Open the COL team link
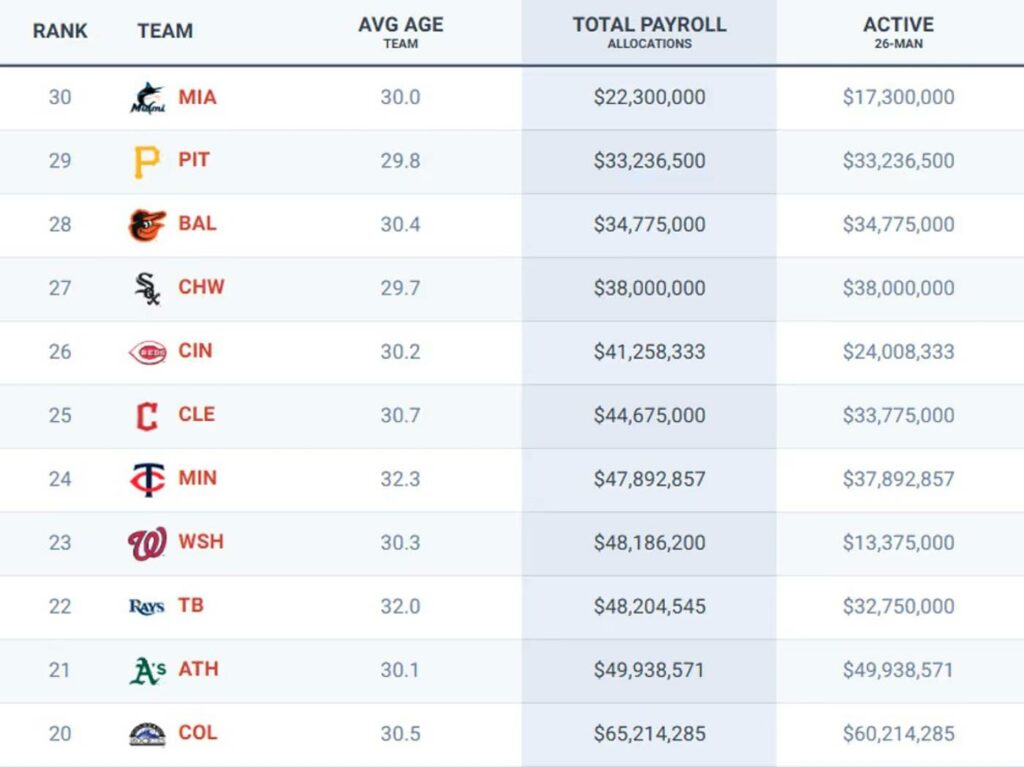 198,733
